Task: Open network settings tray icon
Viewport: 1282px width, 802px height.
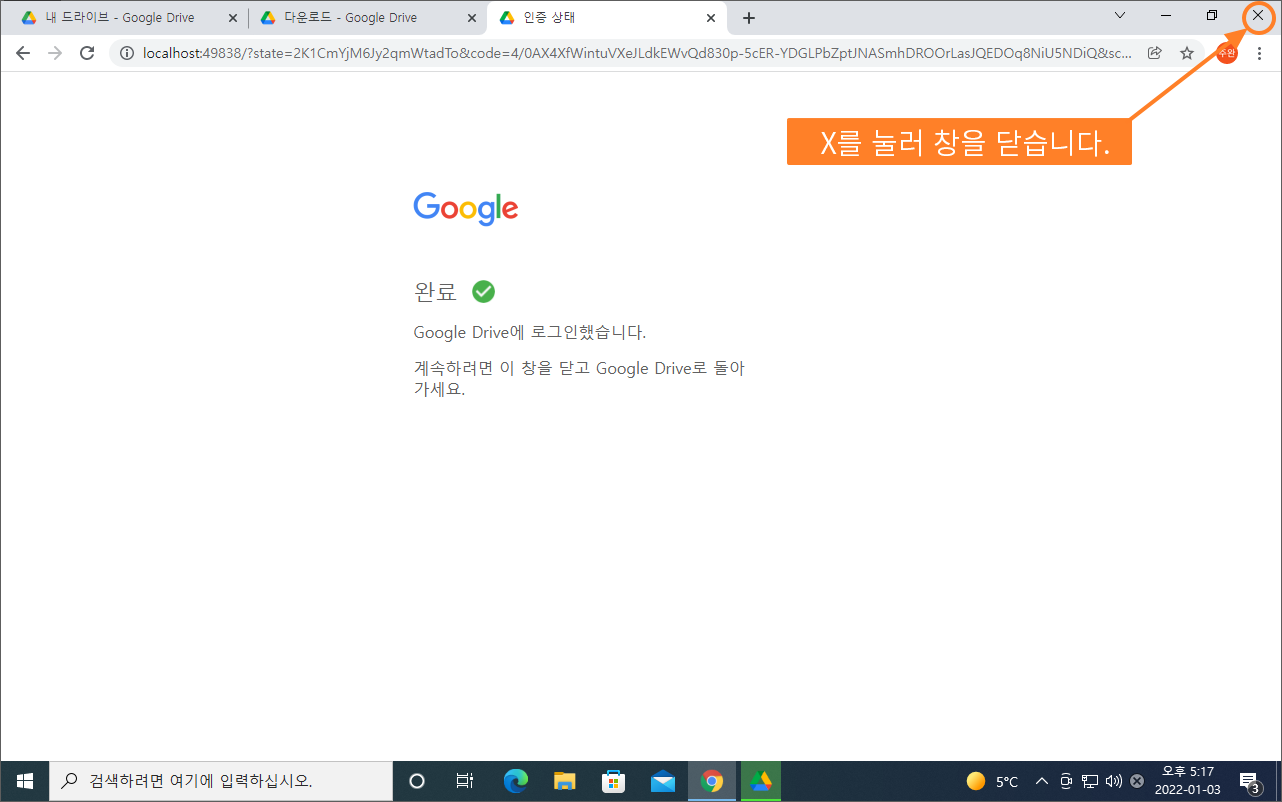Action: [1090, 781]
